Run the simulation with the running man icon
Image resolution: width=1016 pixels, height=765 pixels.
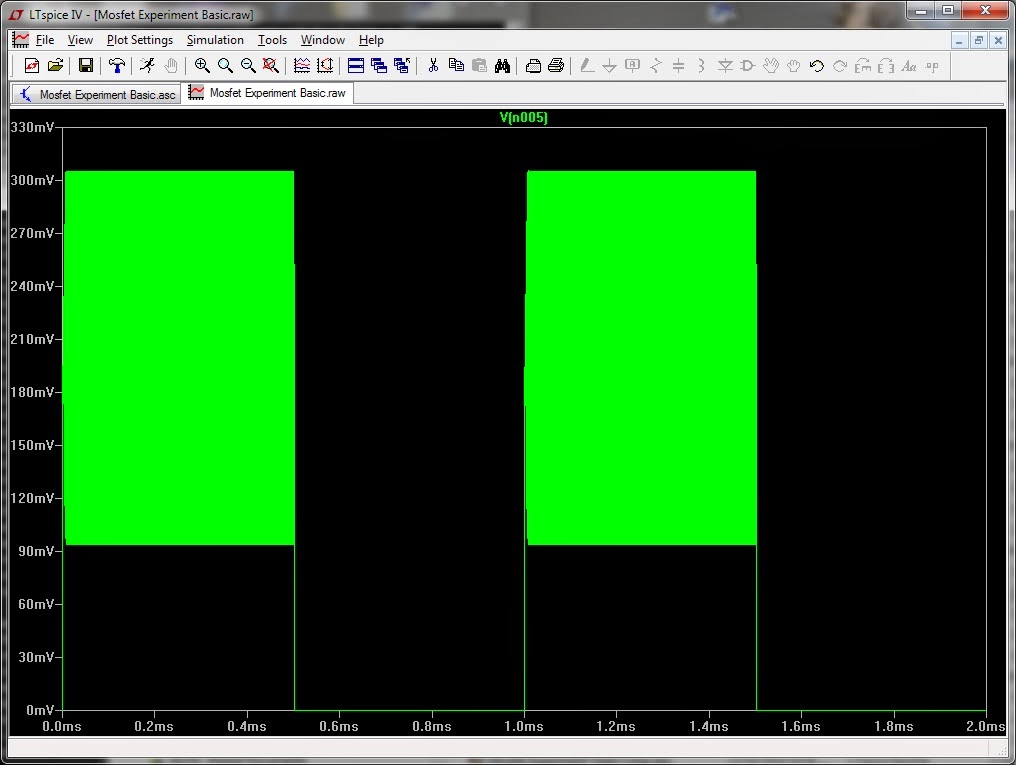point(146,66)
